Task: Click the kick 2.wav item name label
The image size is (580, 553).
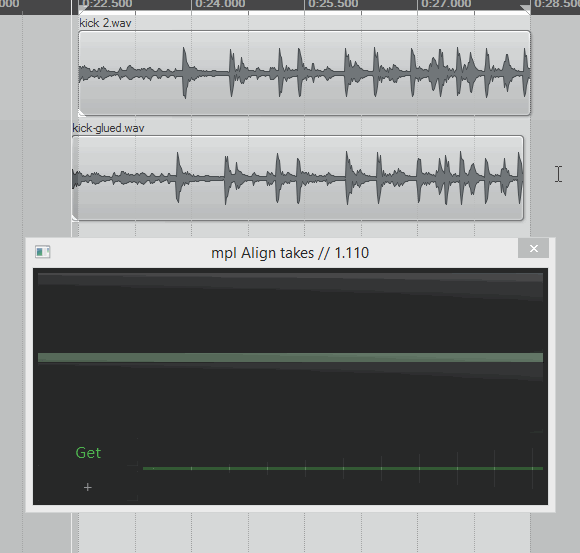Action: [105, 23]
